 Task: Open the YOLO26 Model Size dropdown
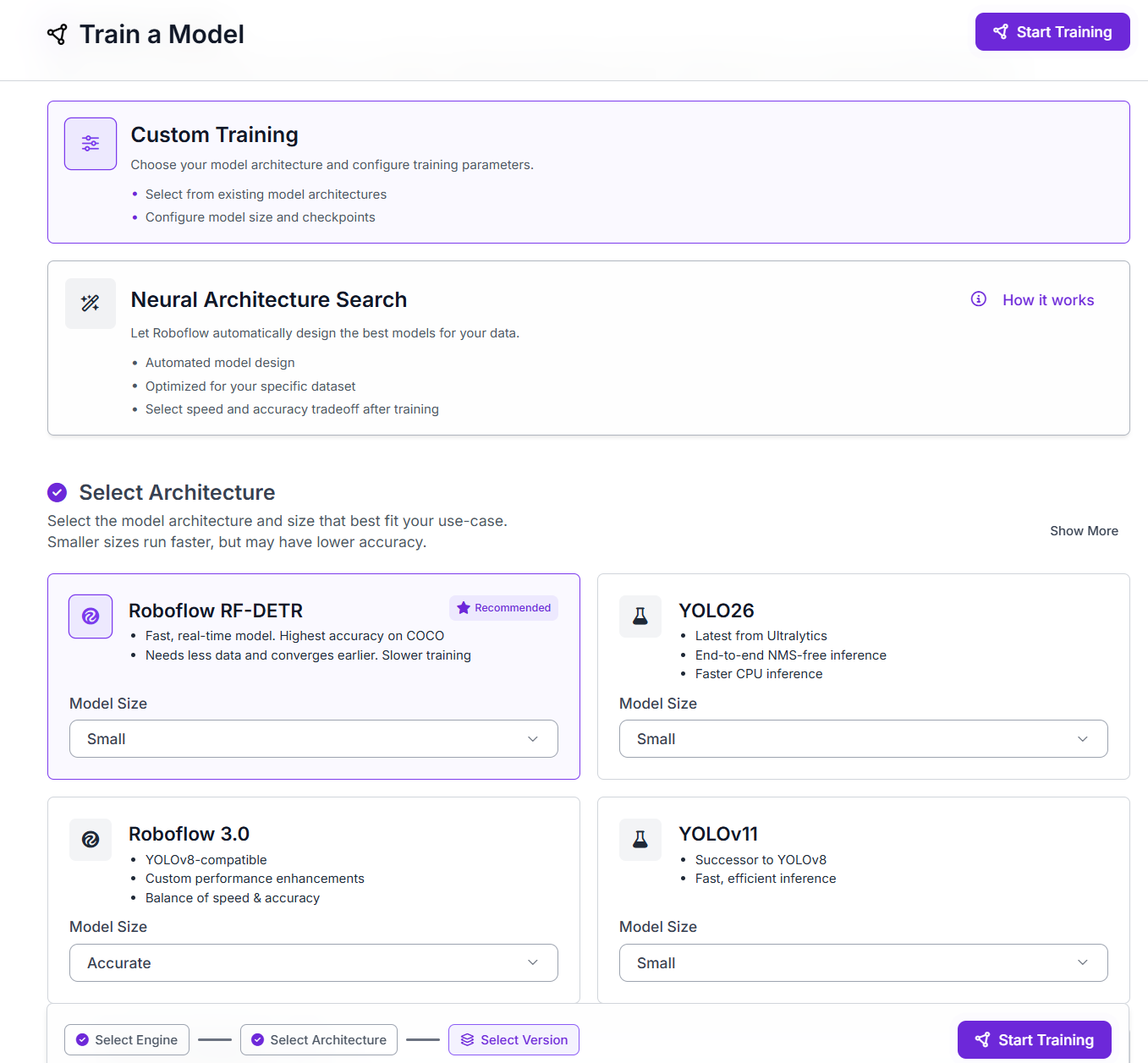tap(864, 739)
